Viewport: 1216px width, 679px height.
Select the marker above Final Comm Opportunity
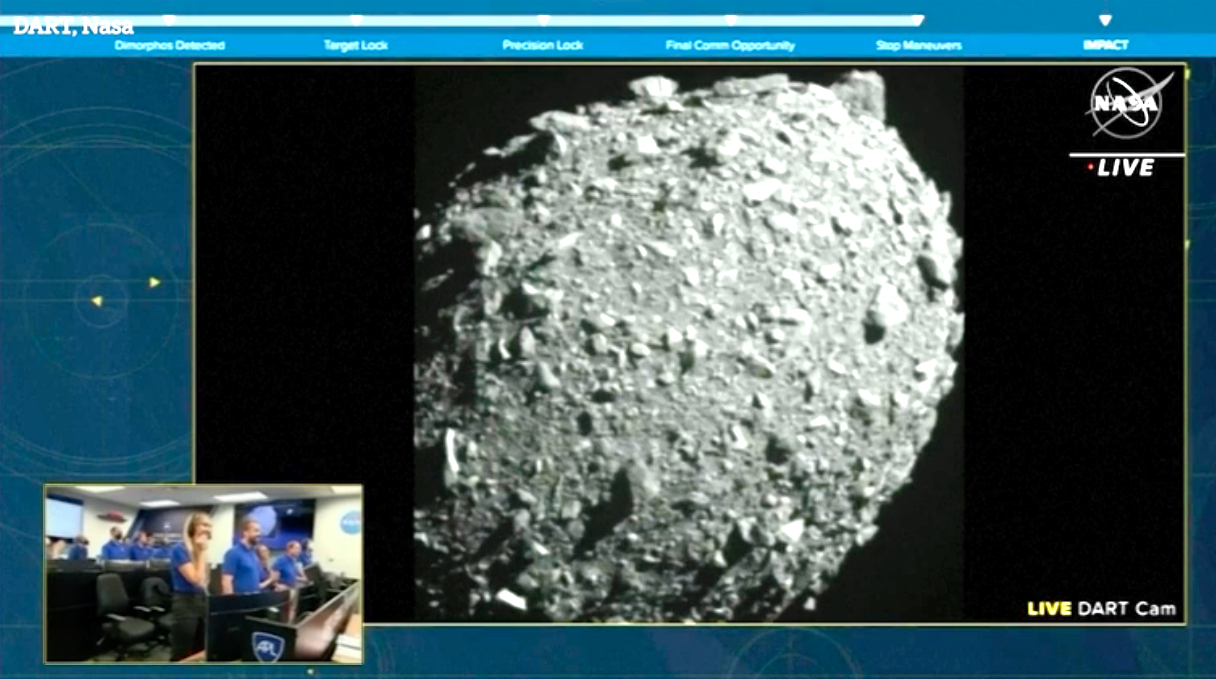click(x=730, y=20)
